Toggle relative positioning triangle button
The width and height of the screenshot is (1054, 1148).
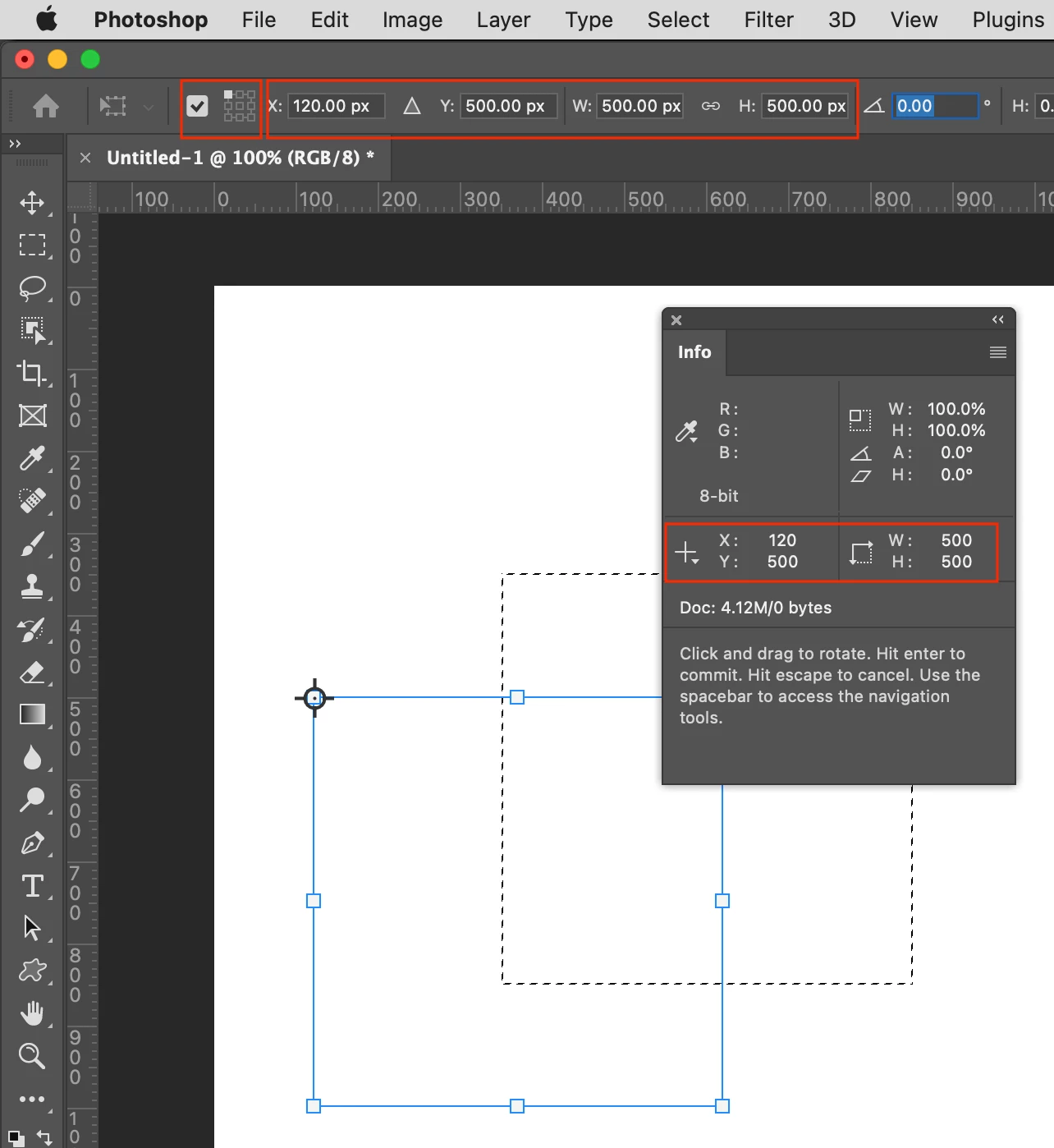(x=412, y=106)
